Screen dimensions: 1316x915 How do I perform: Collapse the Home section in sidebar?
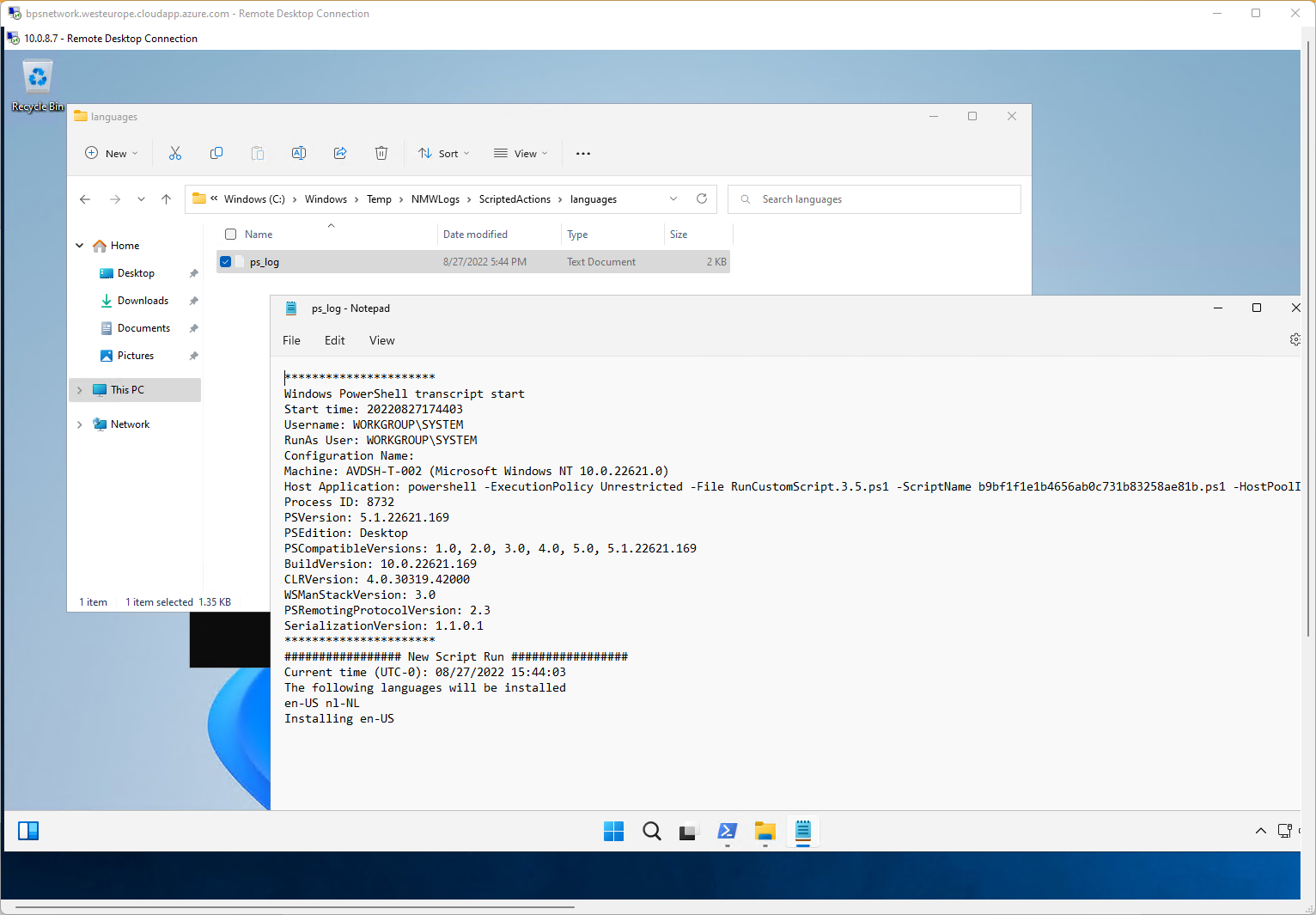pos(79,245)
